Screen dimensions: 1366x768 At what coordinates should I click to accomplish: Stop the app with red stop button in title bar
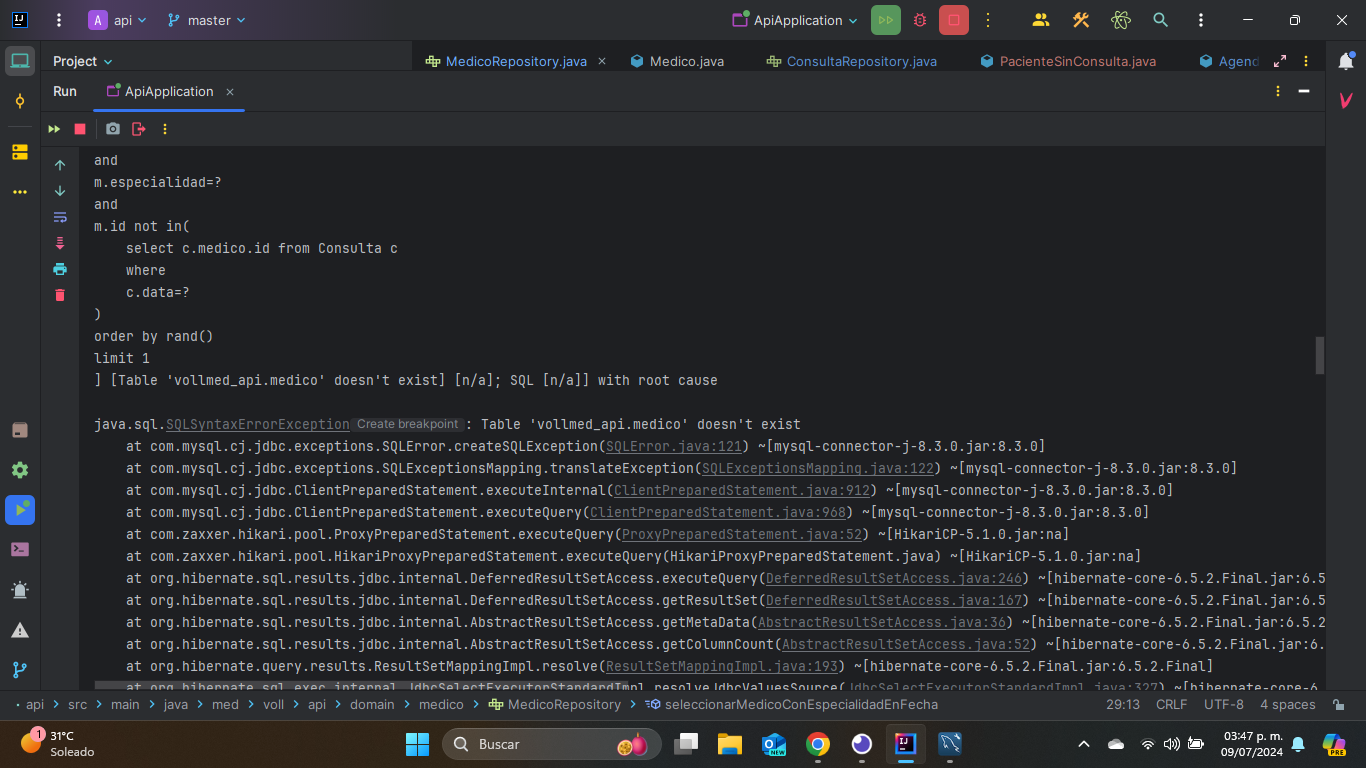point(954,20)
